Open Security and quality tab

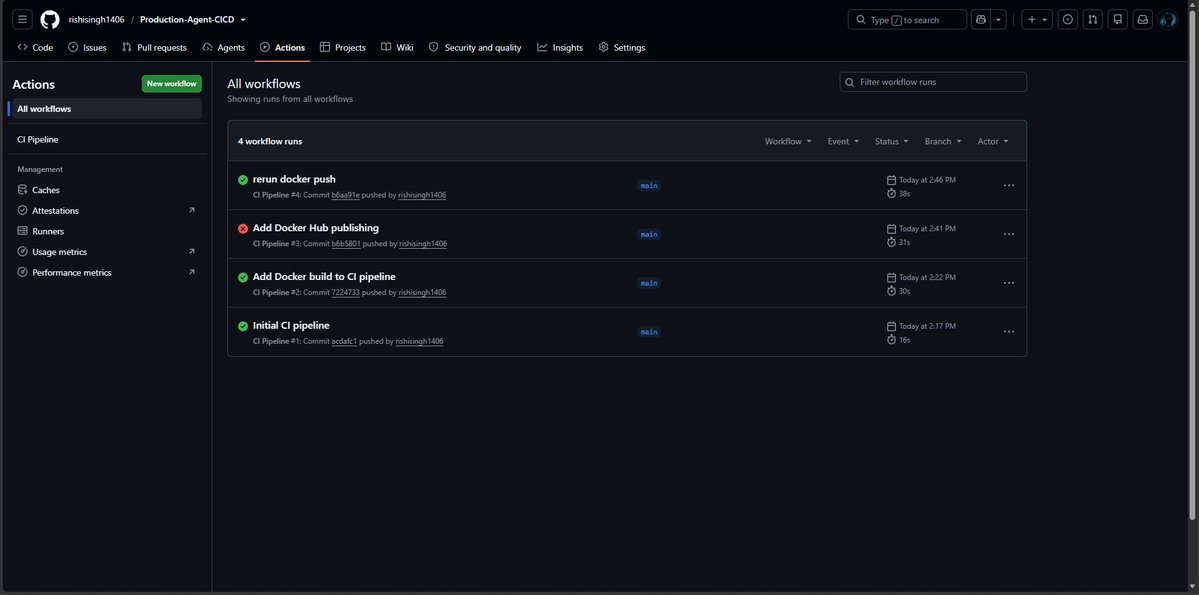475,47
